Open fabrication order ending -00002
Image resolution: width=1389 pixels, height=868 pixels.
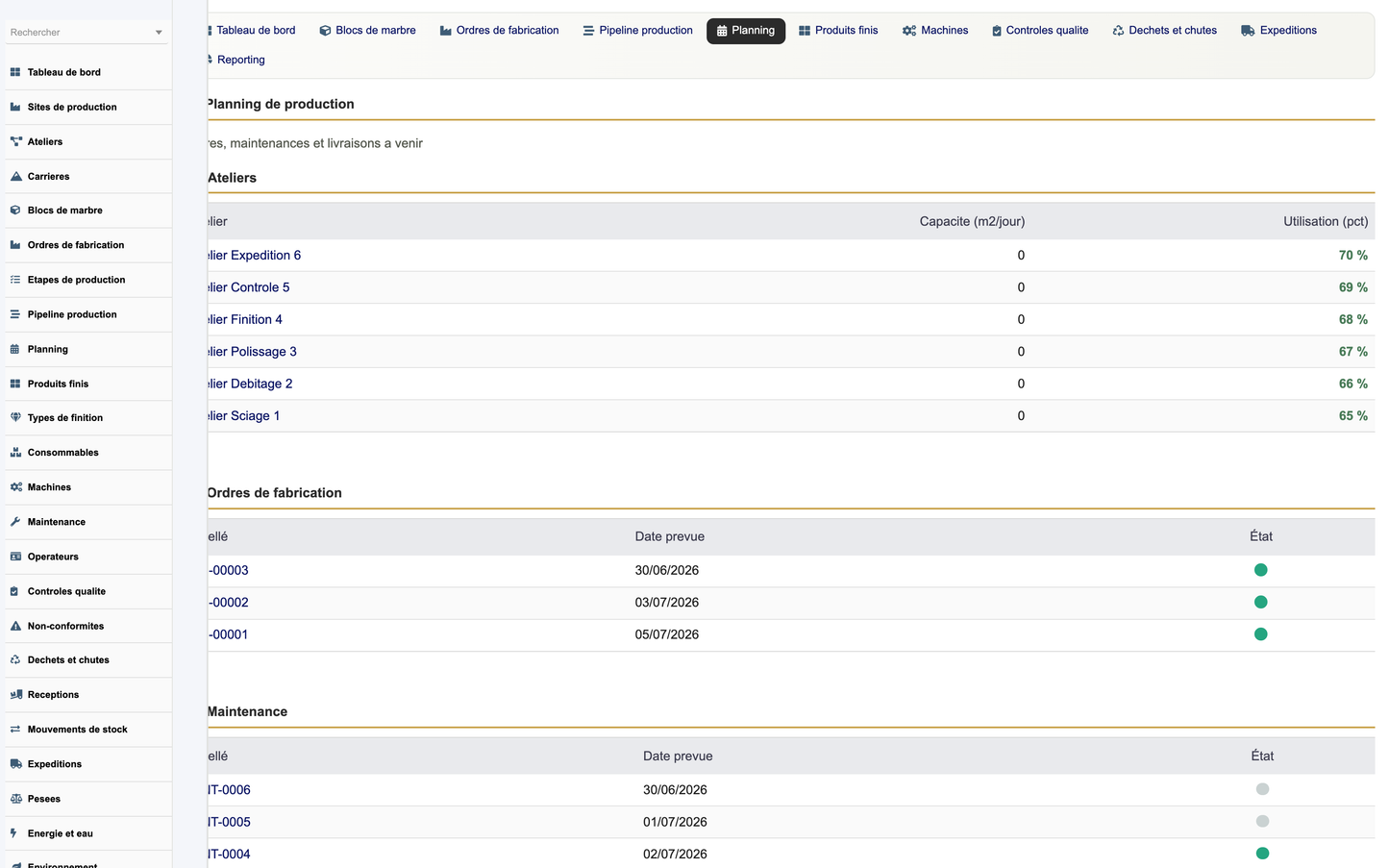[x=229, y=603]
